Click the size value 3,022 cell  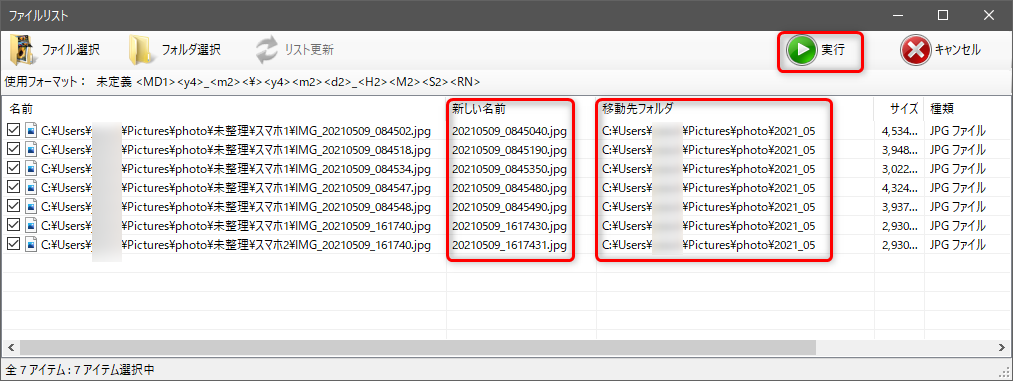[x=899, y=169]
